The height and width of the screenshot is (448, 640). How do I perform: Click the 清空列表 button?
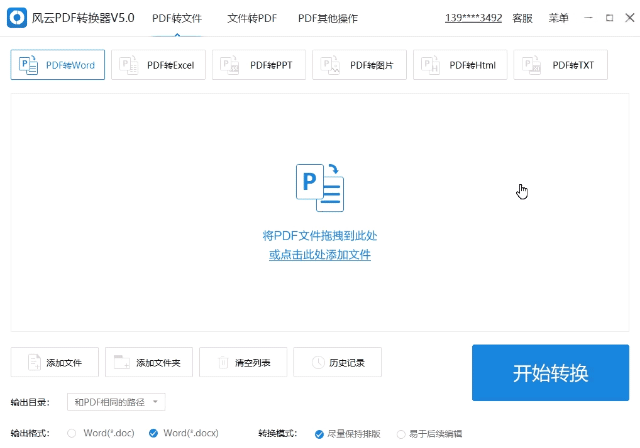pos(244,362)
